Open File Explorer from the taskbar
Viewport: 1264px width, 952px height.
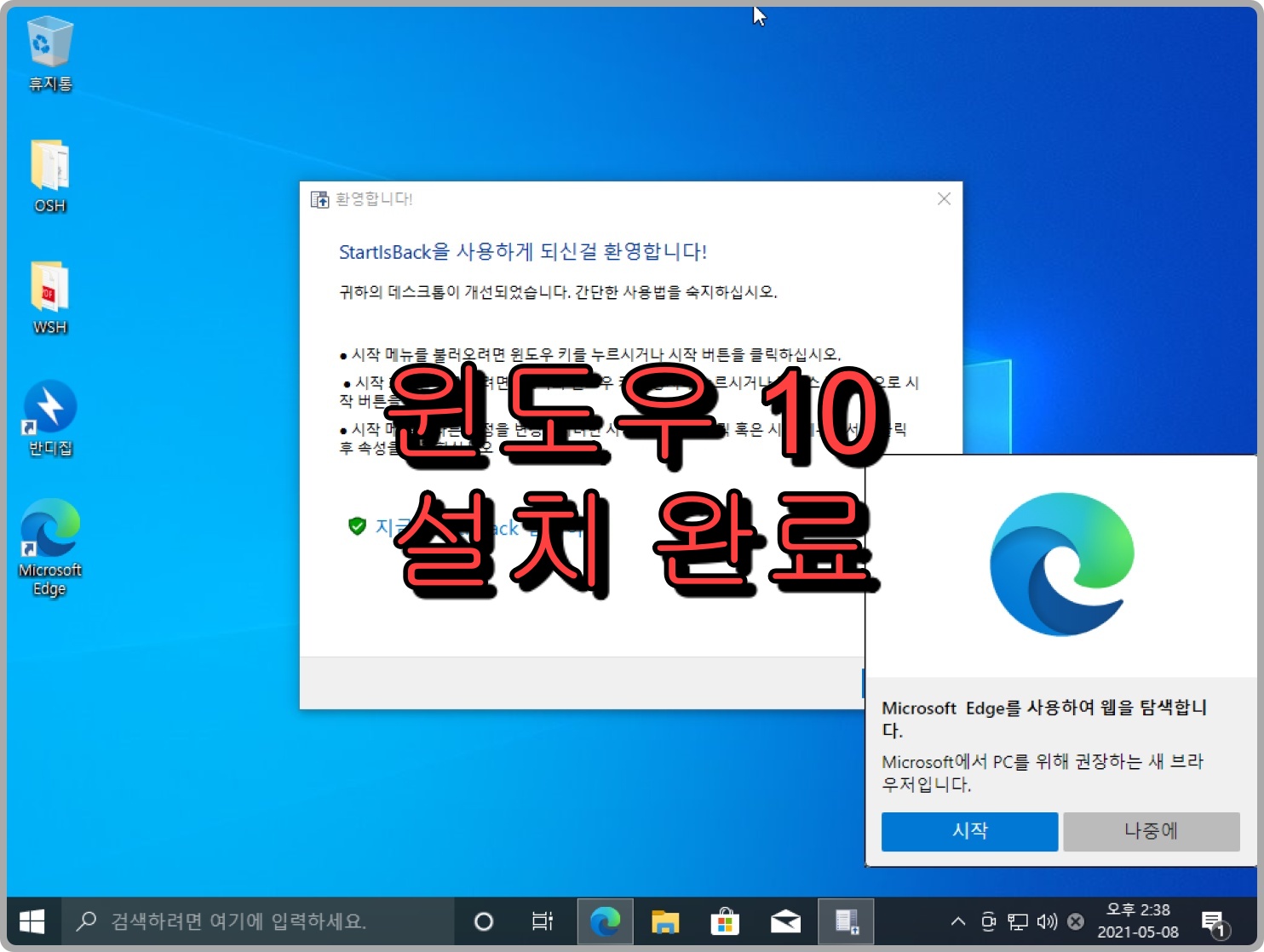[665, 921]
